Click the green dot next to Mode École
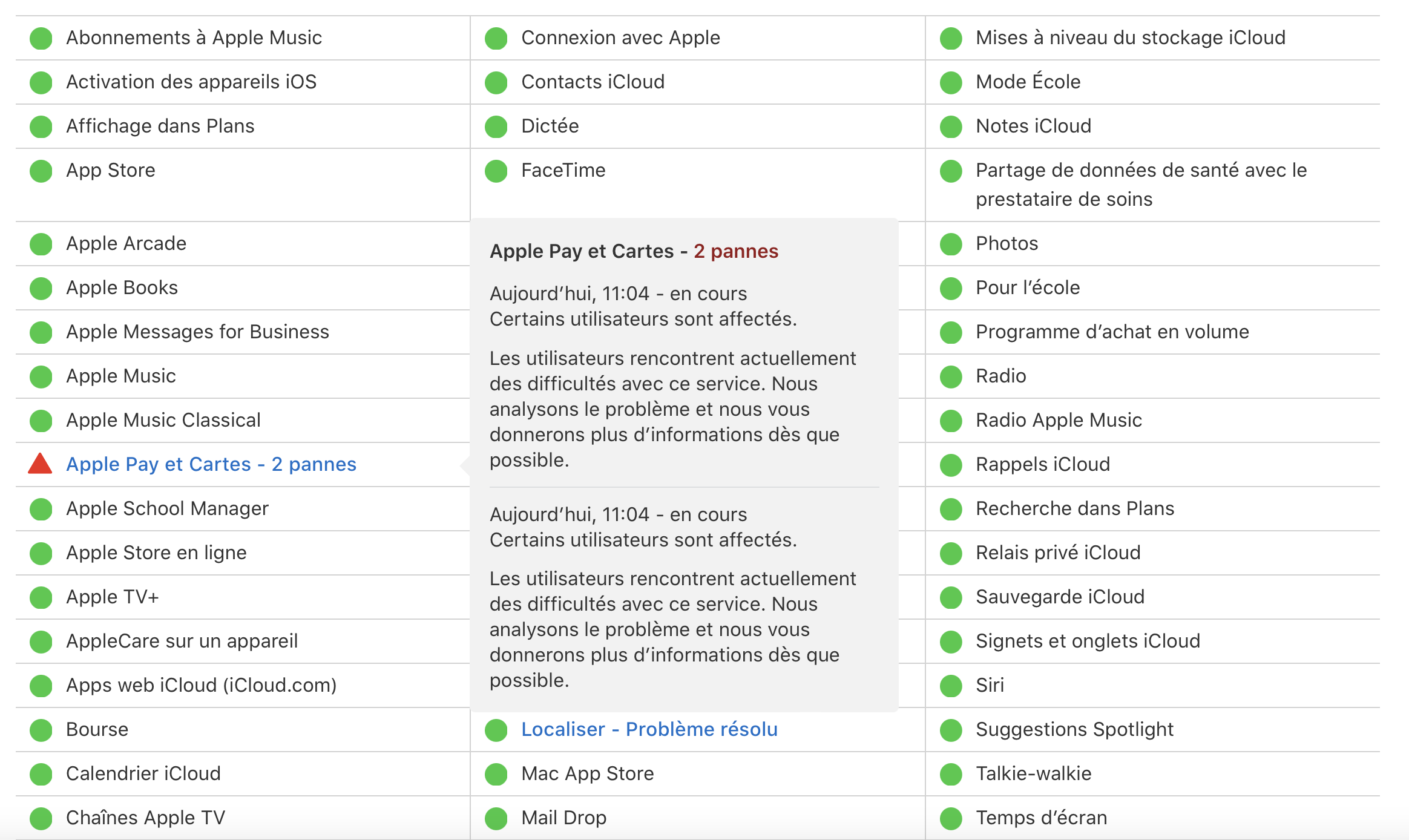Viewport: 1409px width, 840px height. point(951,82)
